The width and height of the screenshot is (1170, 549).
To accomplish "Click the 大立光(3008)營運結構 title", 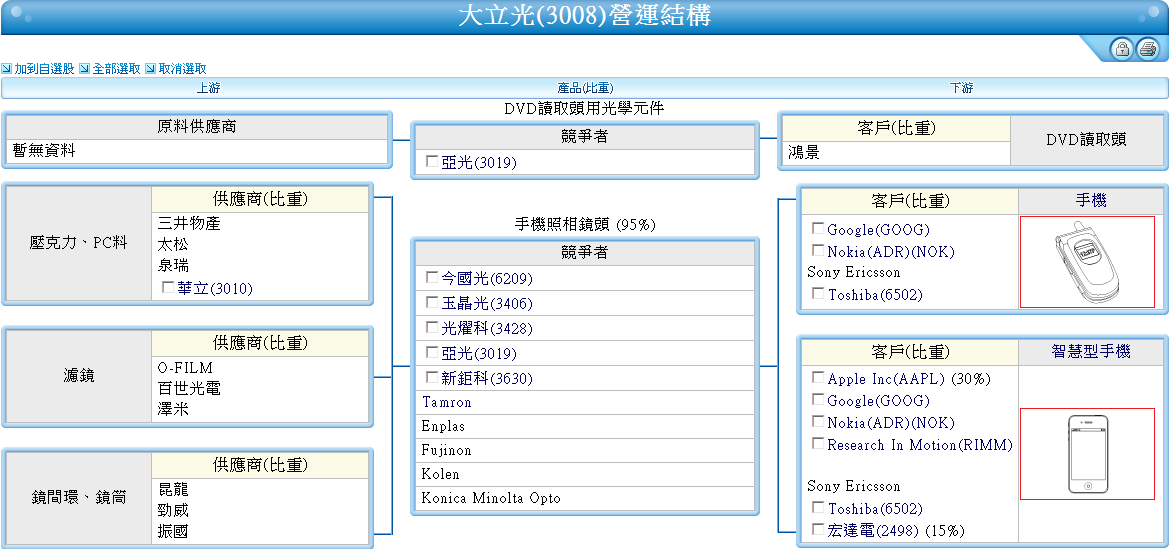I will 584,16.
